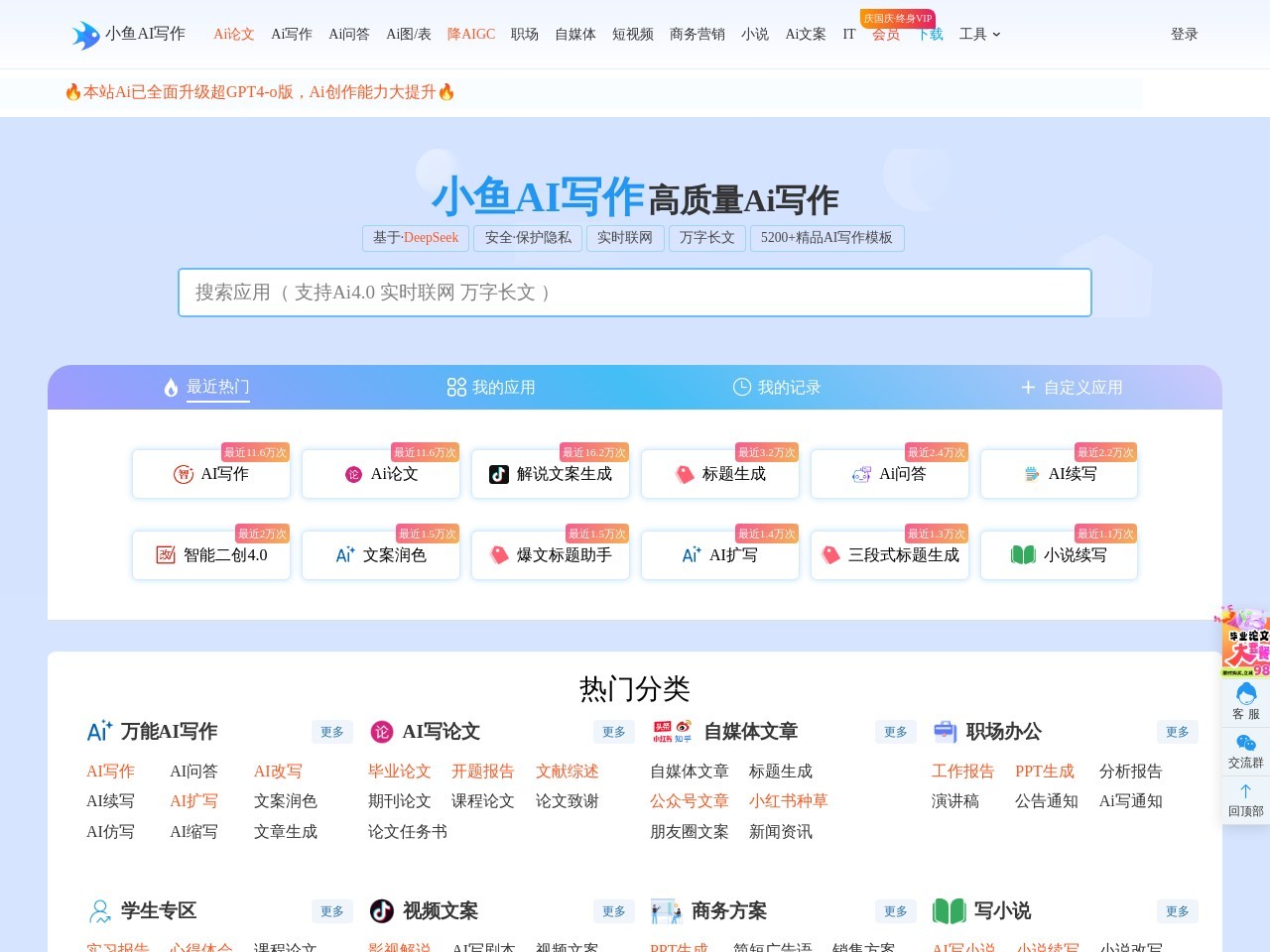Click the 写小说 green book icon
The height and width of the screenshot is (952, 1270).
point(949,911)
